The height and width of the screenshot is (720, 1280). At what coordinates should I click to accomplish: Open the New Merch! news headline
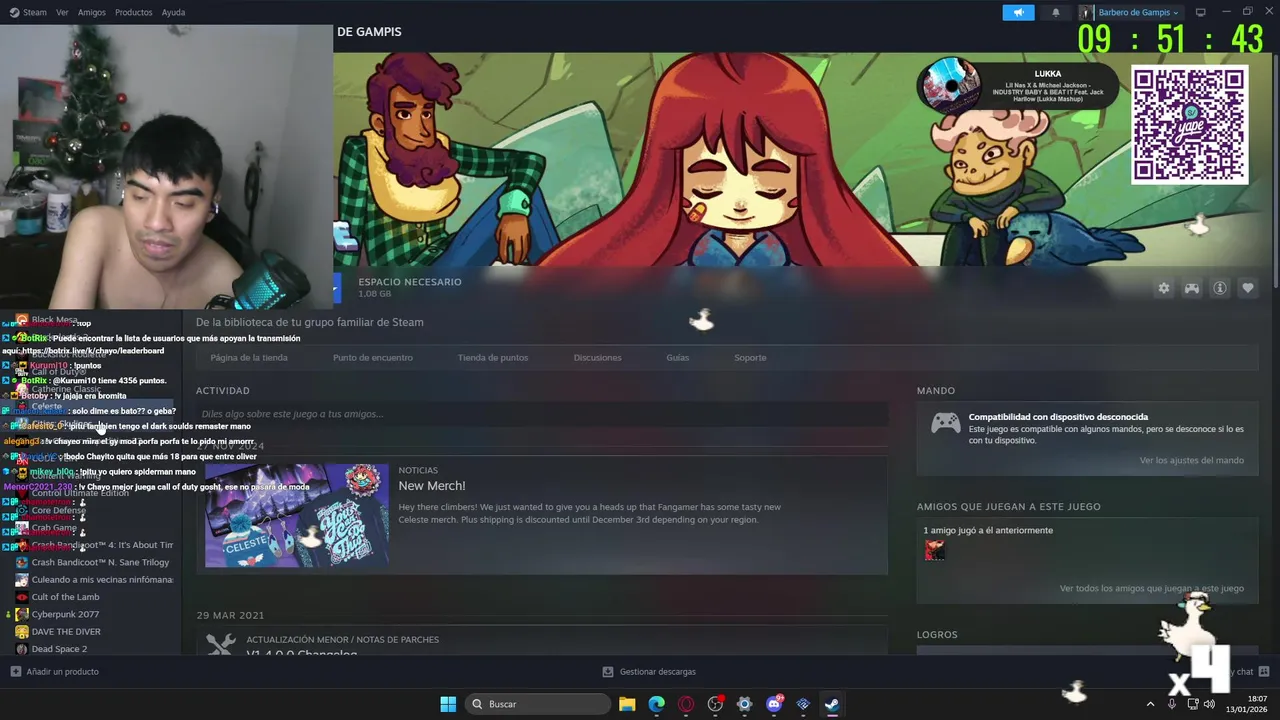point(432,486)
